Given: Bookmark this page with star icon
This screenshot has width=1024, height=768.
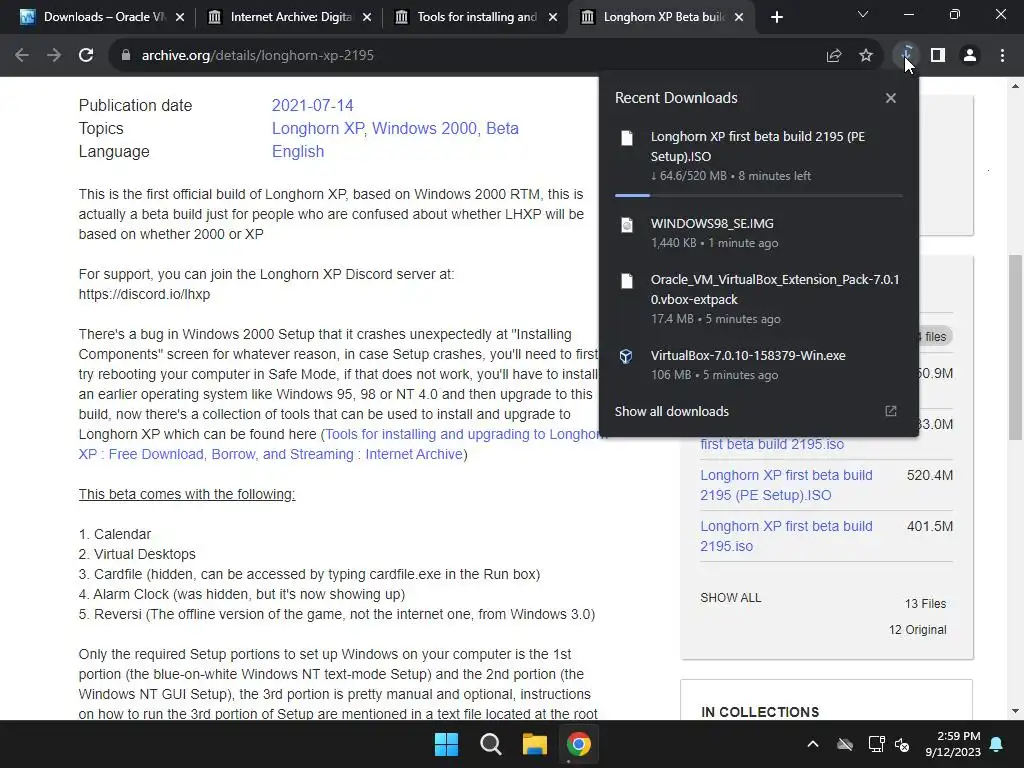Looking at the screenshot, I should [x=866, y=56].
